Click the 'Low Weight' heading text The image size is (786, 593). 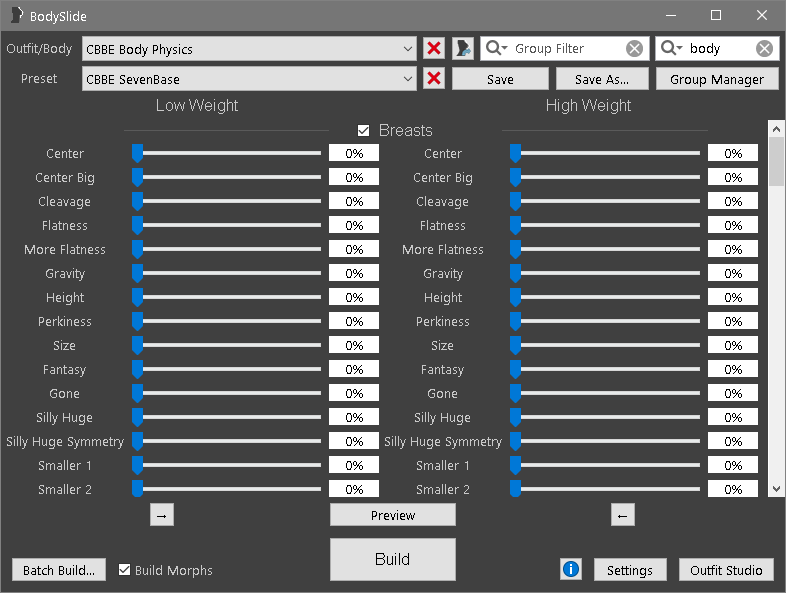[x=197, y=105]
